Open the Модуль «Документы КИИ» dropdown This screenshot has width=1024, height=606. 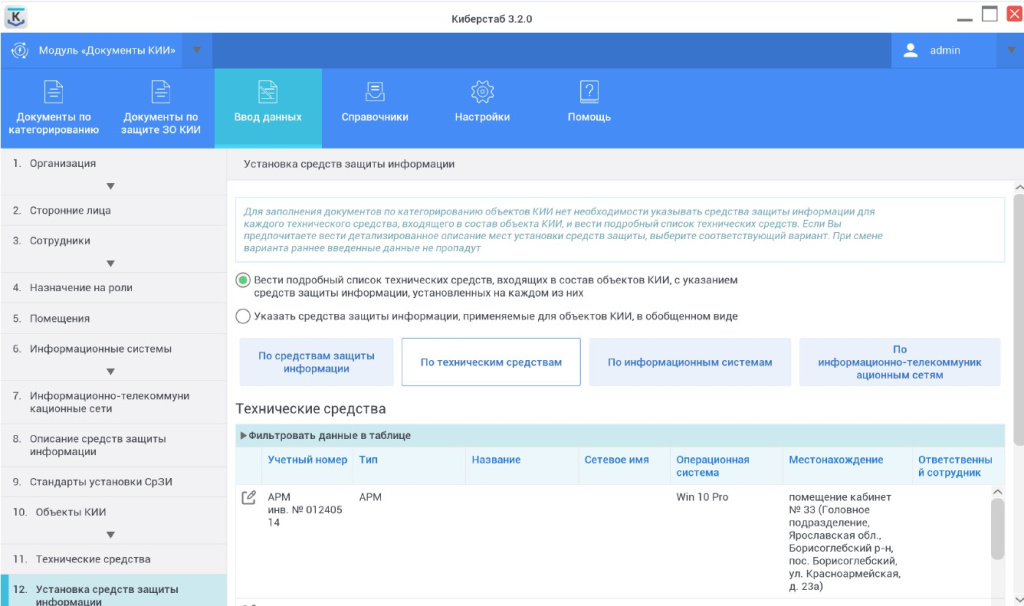(197, 50)
